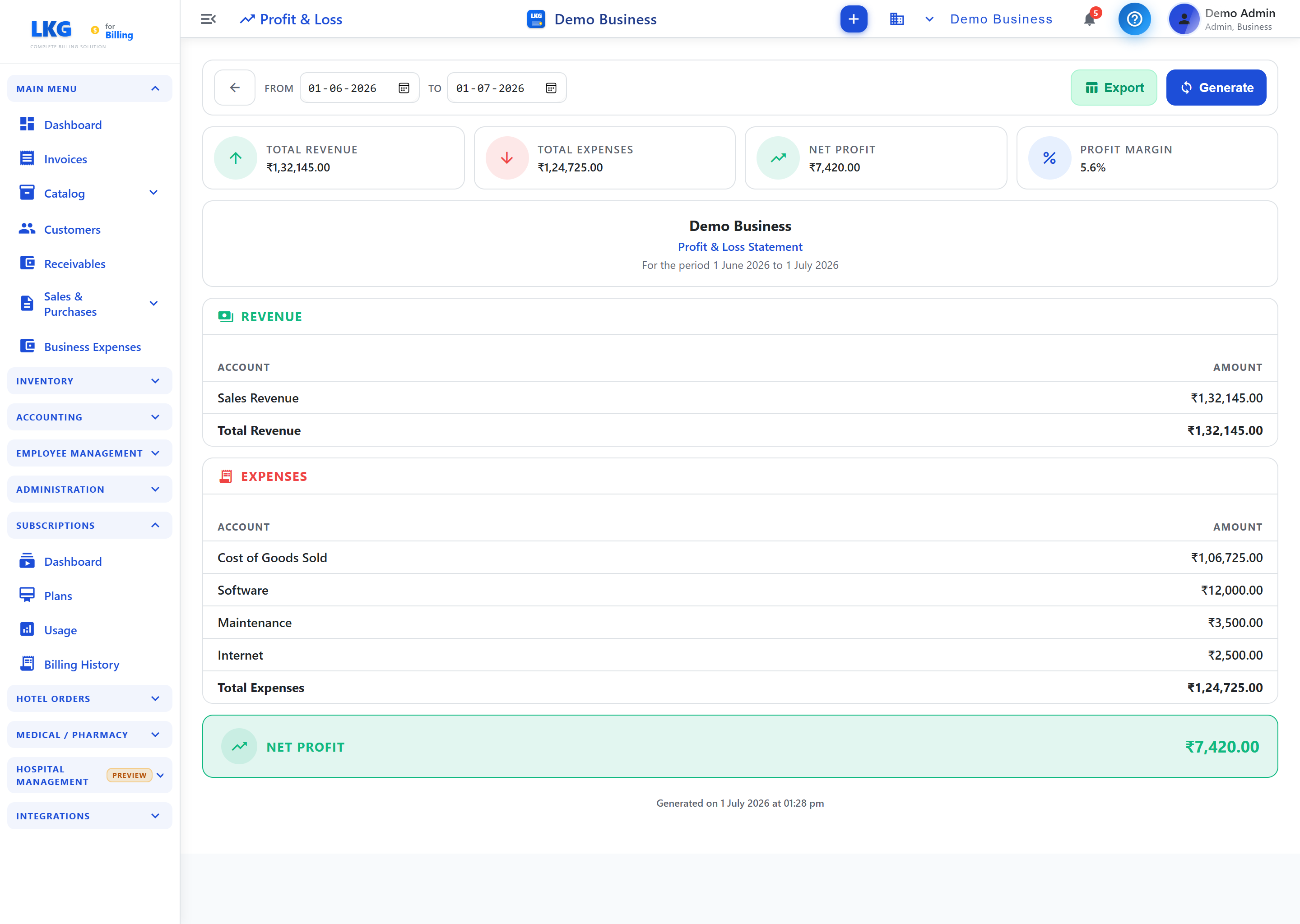Screen dimensions: 1300x924
Task: Expand Hospital Management preview section
Action: [90, 776]
